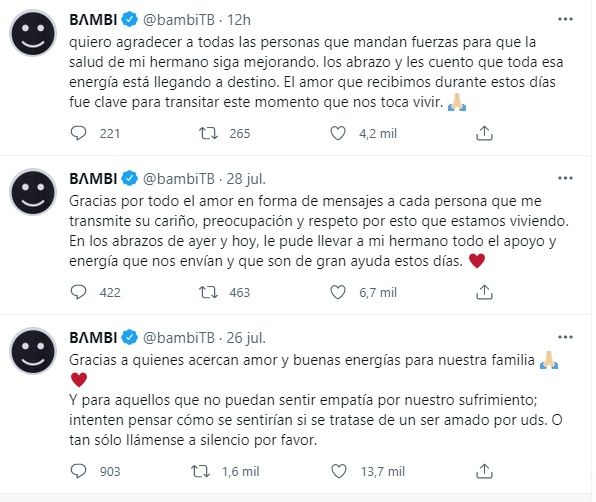This screenshot has height=502, width=596.
Task: Open replies on tweet with 903 comments
Action: click(79, 471)
